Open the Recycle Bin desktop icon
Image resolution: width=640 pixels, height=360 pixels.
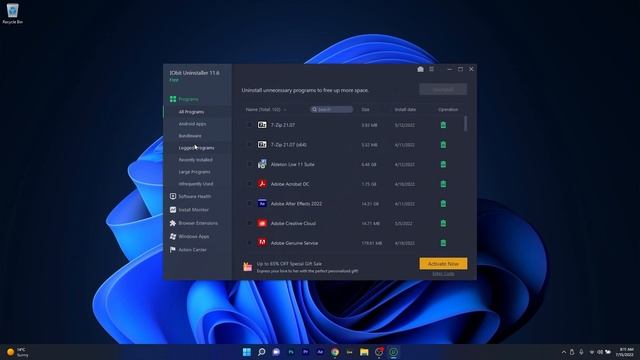[x=13, y=13]
